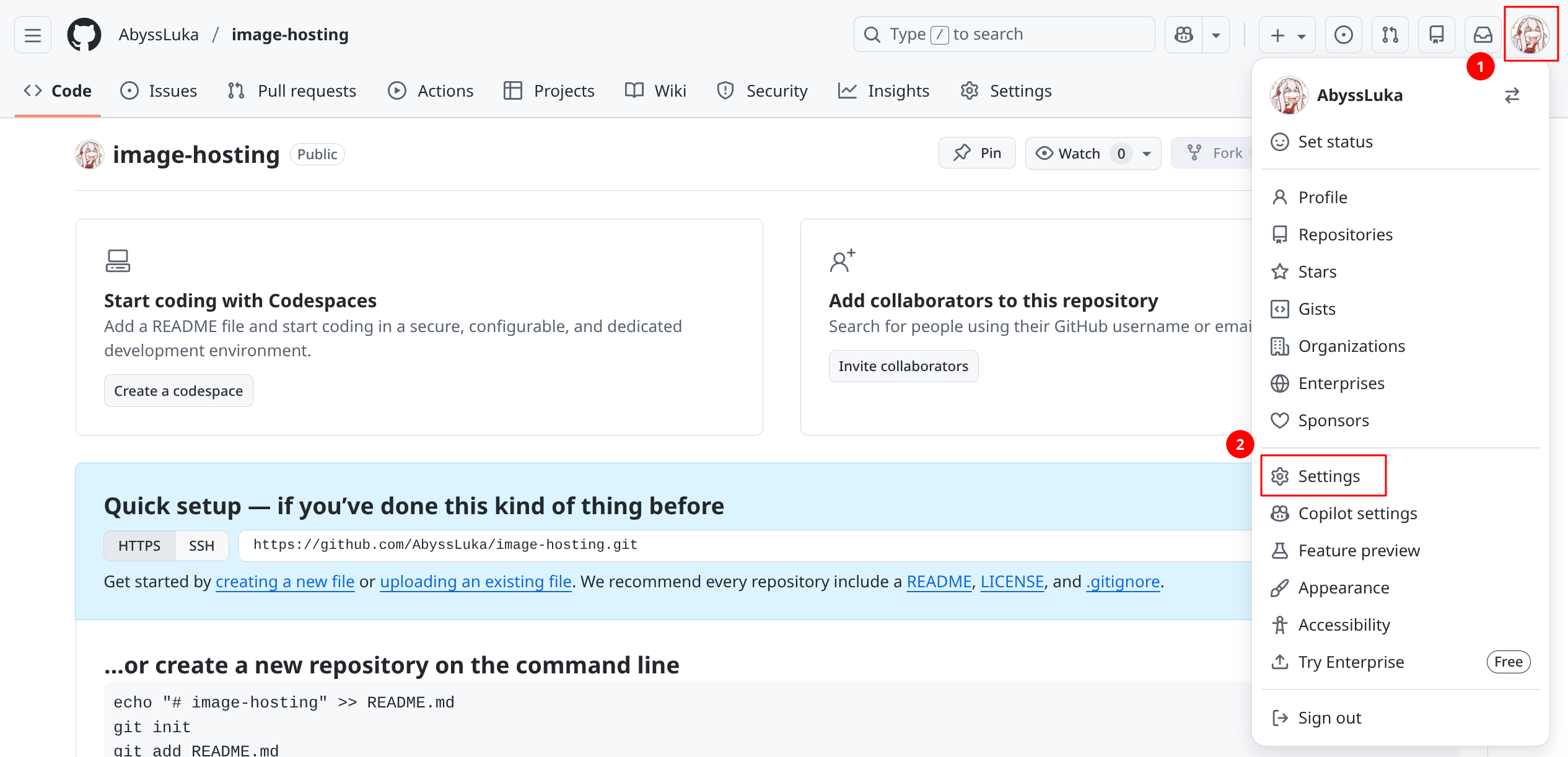Choose Sign out from user menu

pyautogui.click(x=1329, y=717)
